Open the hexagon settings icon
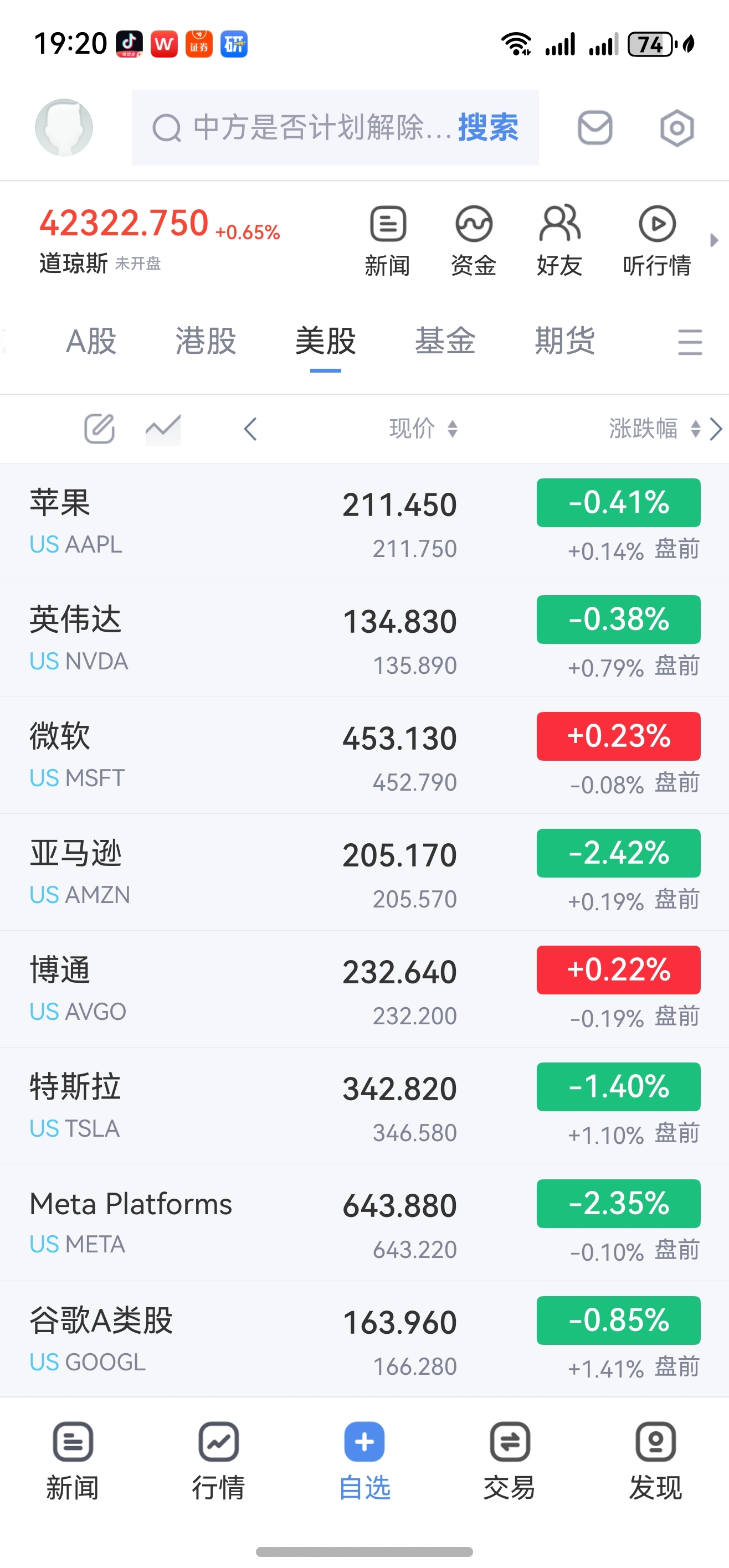Screen dimensions: 729x1568 click(676, 128)
